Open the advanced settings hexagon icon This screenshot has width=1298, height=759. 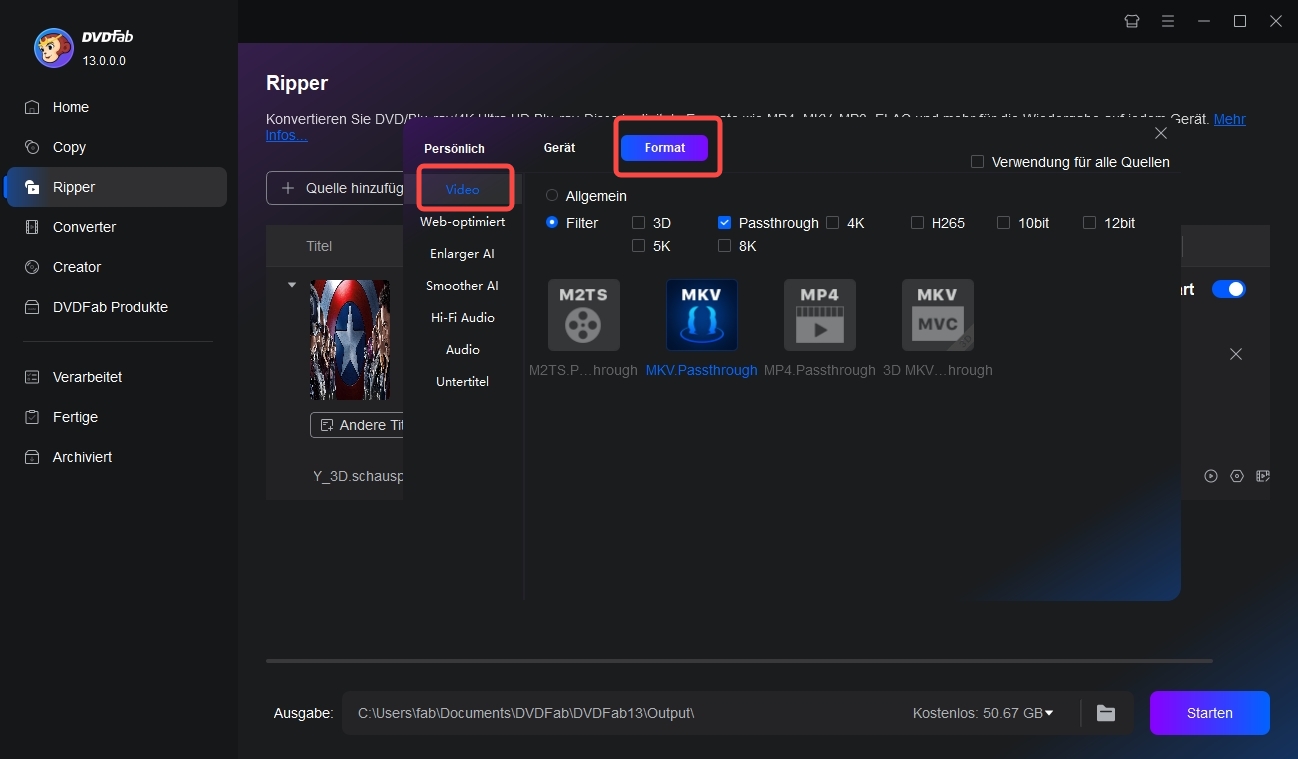[1237, 476]
